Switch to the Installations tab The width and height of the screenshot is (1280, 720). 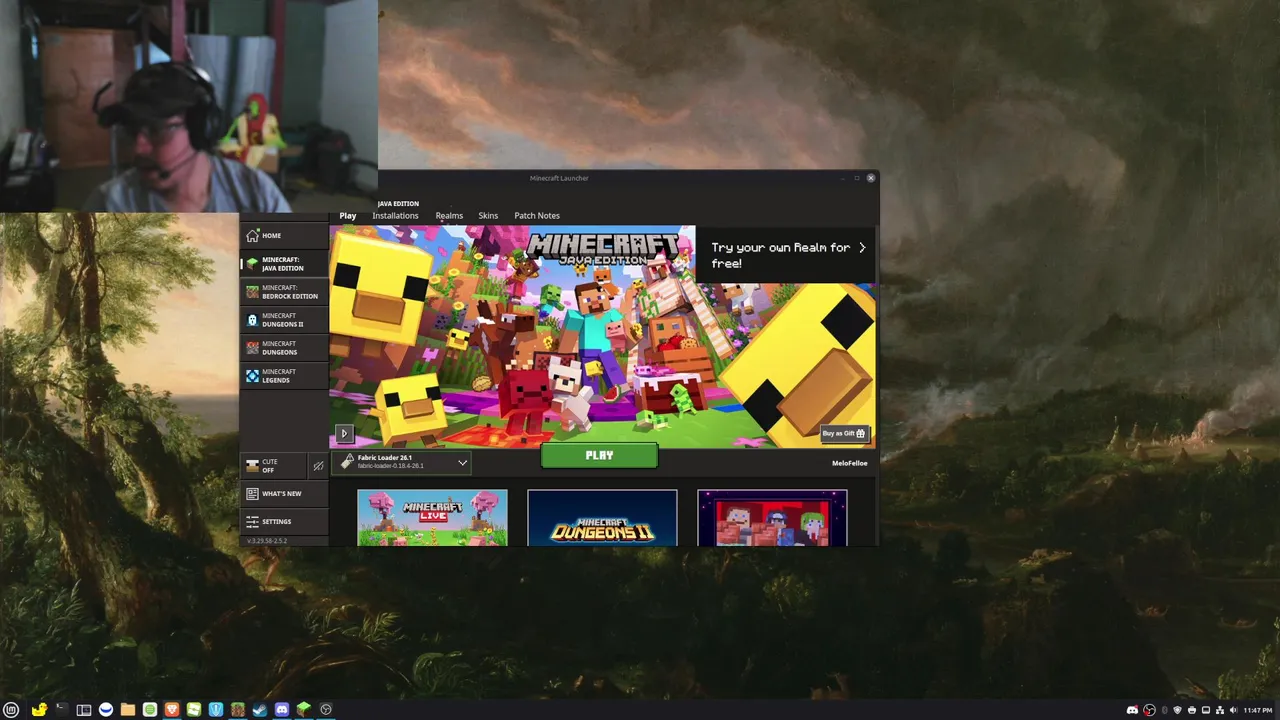coord(395,215)
